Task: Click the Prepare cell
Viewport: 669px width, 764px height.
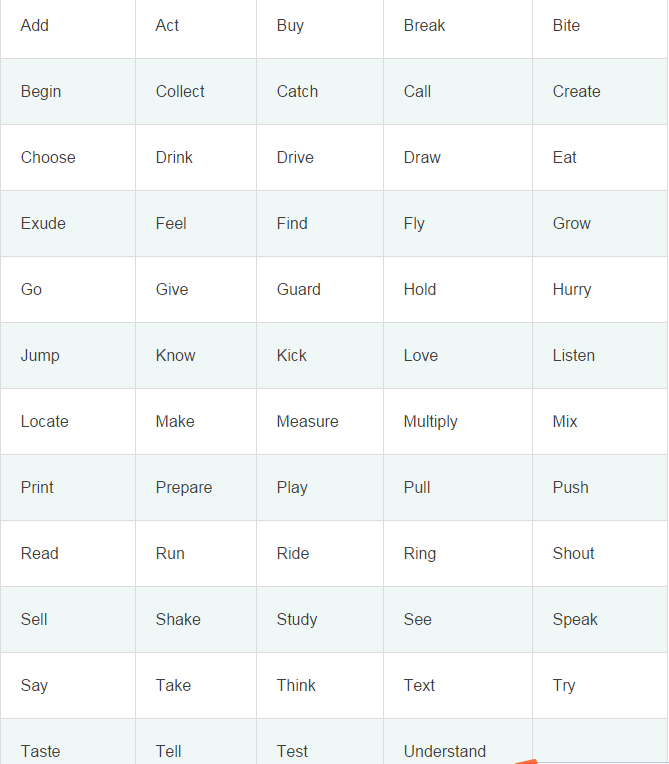Action: point(196,488)
